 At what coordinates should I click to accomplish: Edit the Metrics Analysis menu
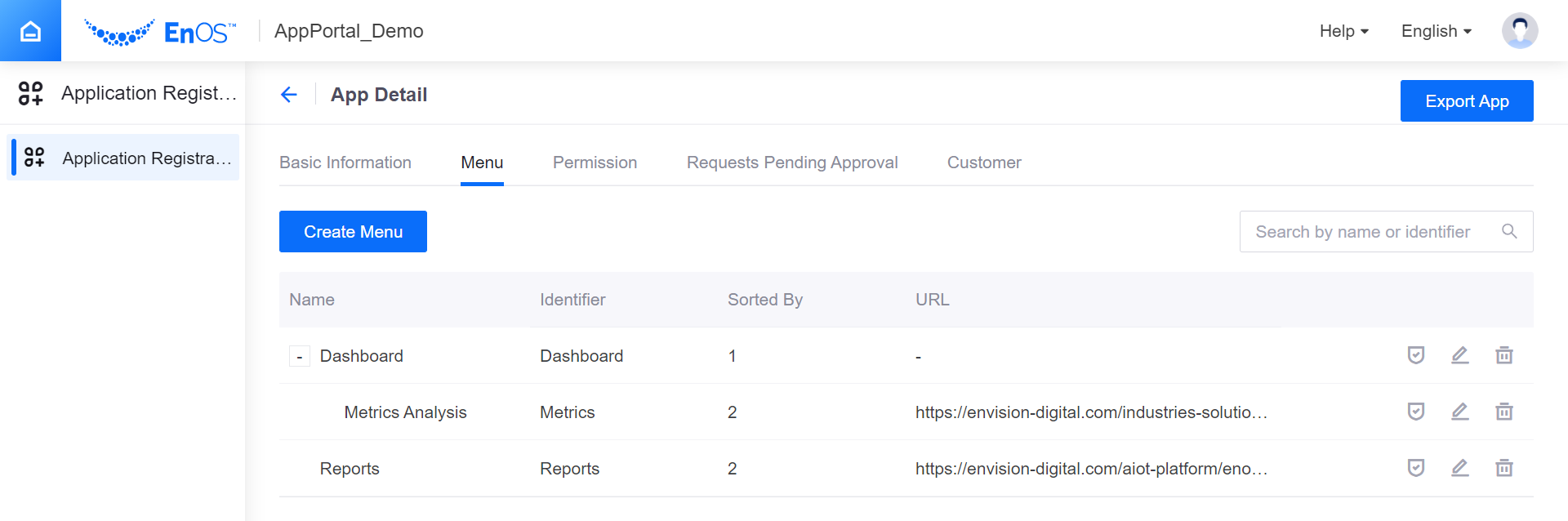(x=1459, y=412)
